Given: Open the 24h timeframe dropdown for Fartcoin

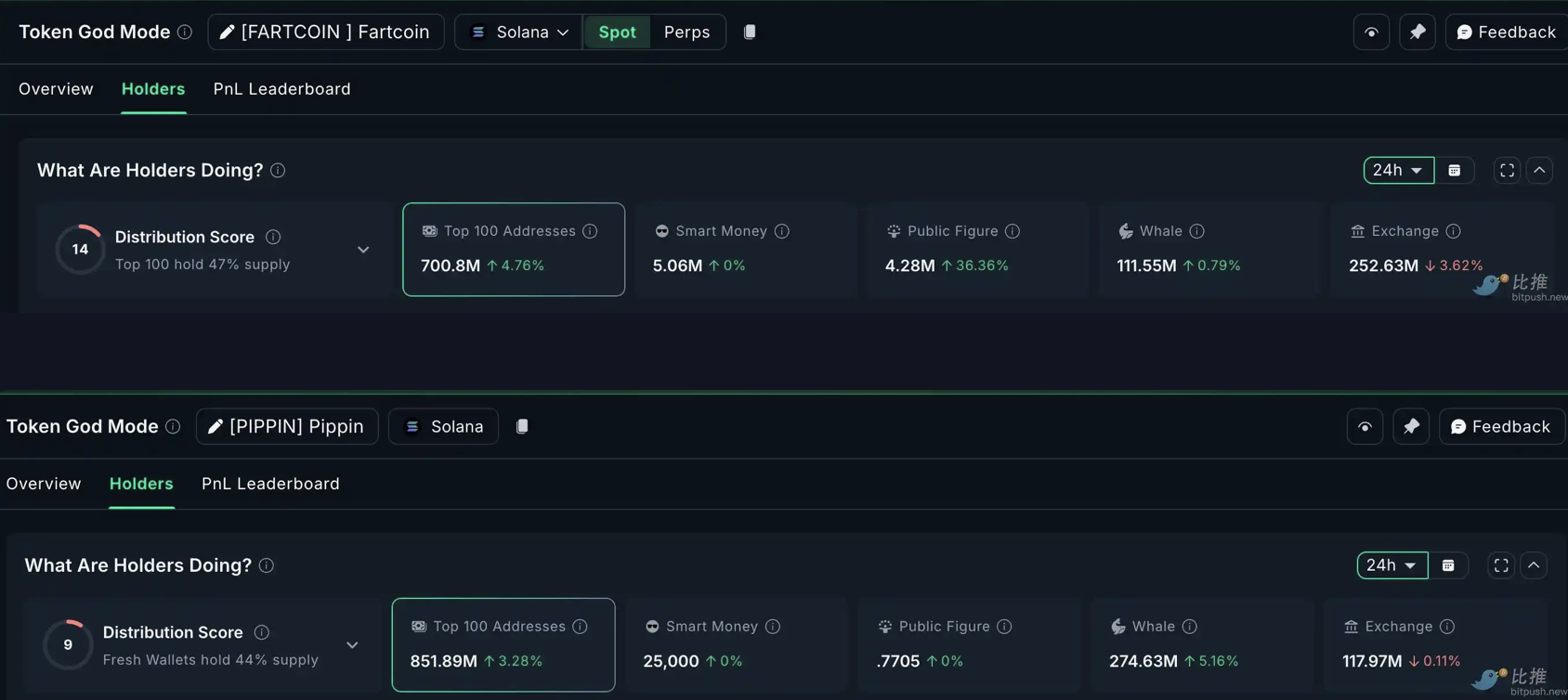Looking at the screenshot, I should (1397, 171).
